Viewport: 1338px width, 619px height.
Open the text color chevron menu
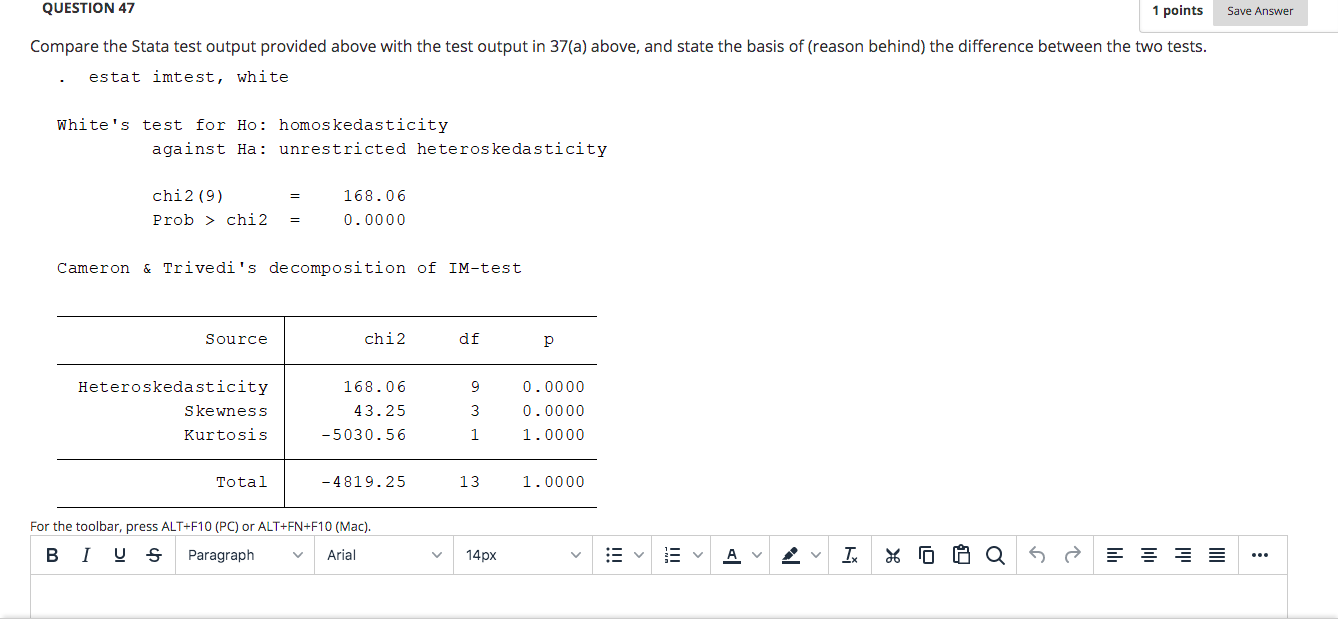[x=757, y=555]
